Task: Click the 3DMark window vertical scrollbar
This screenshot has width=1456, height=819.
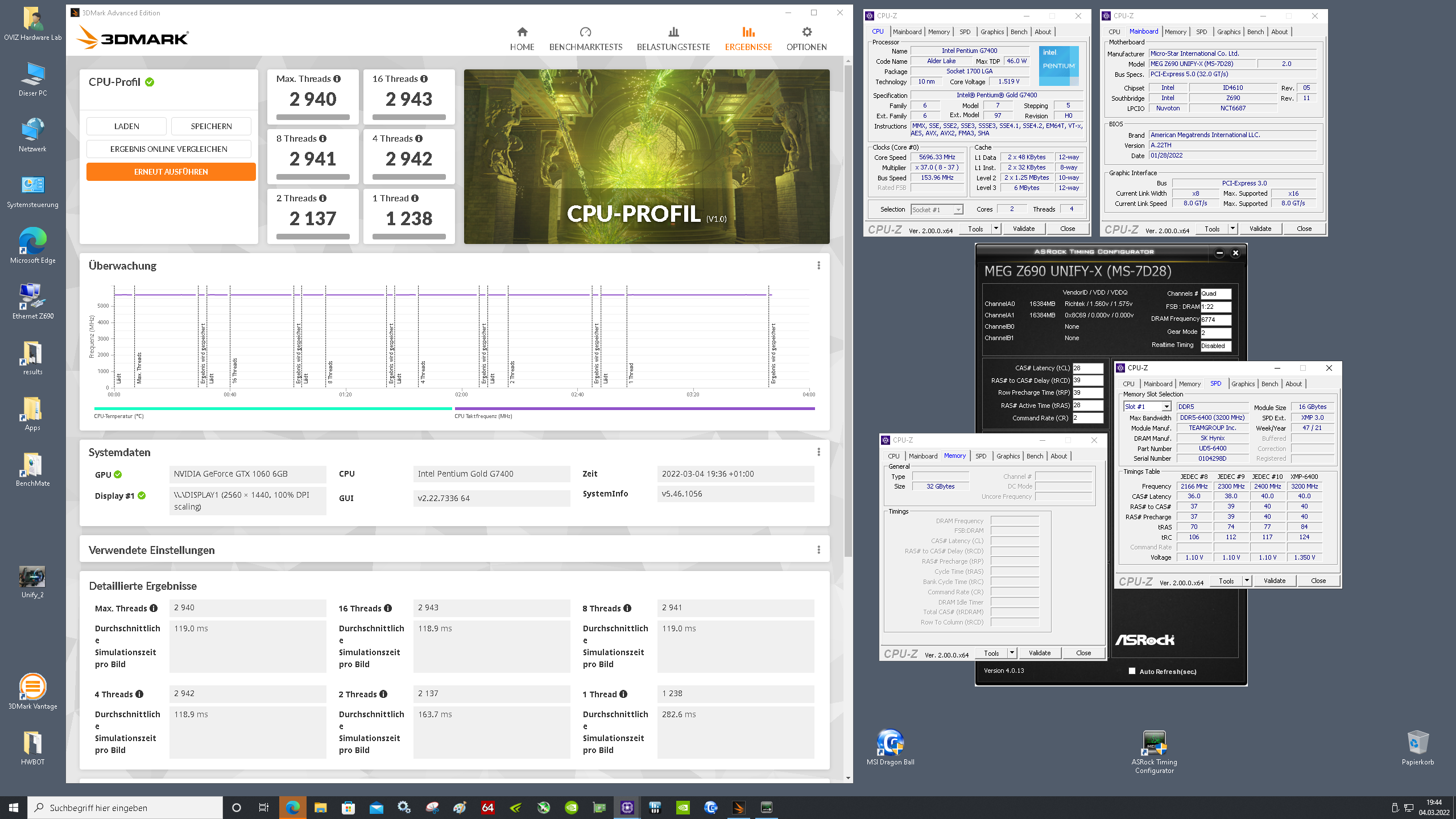Action: coord(848,310)
